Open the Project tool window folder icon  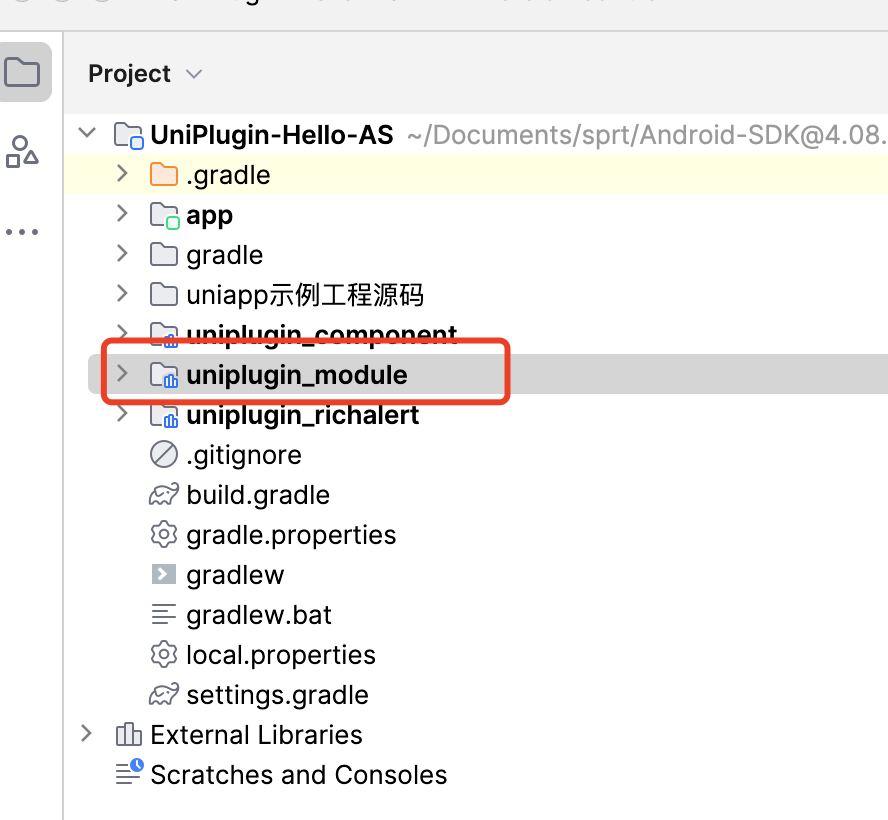23,72
